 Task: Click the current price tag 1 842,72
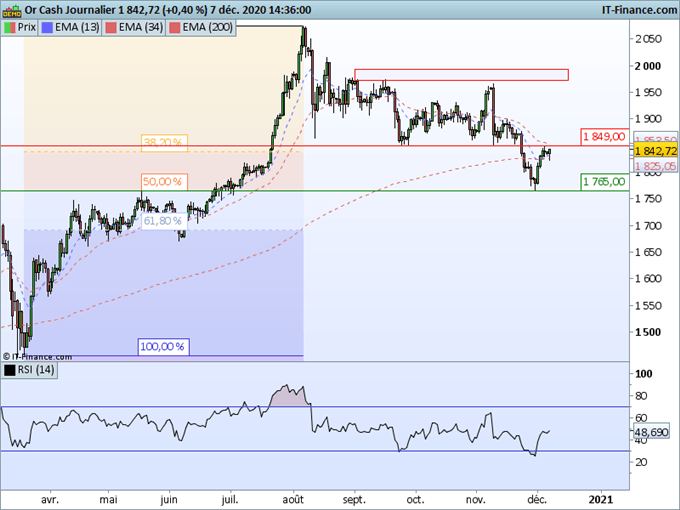tap(655, 151)
